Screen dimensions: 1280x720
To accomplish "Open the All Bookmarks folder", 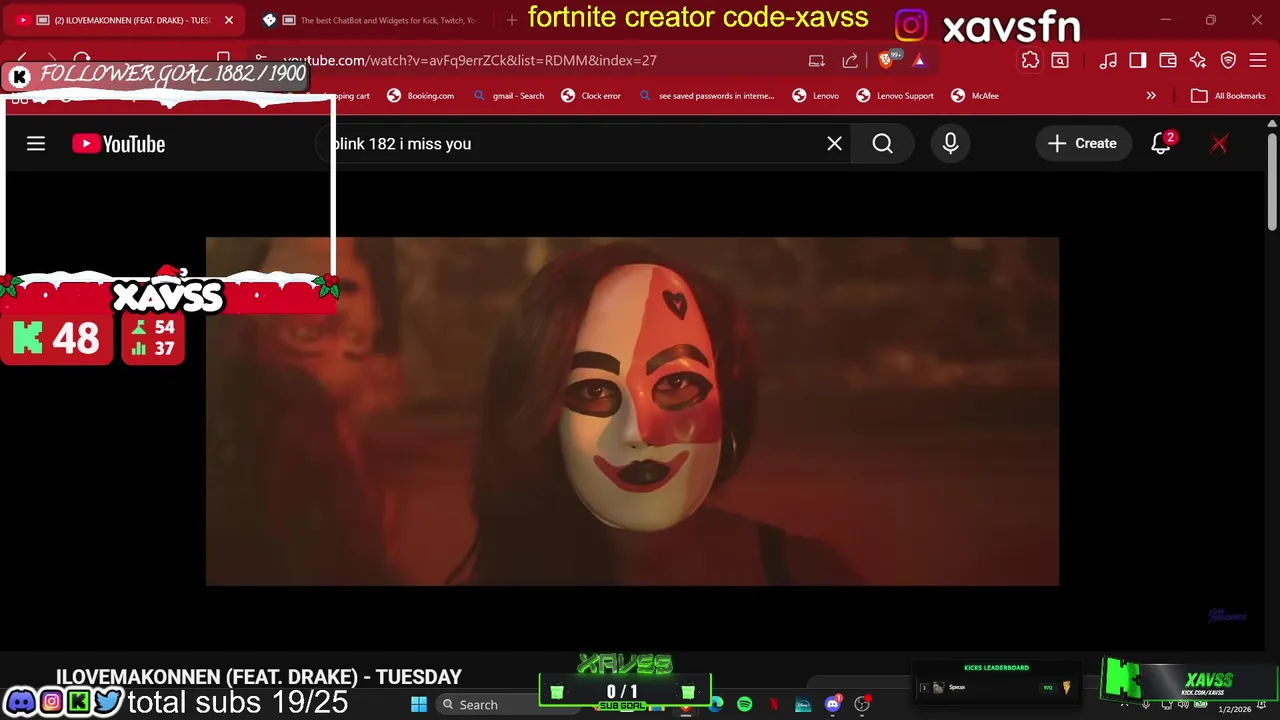I will pyautogui.click(x=1228, y=96).
